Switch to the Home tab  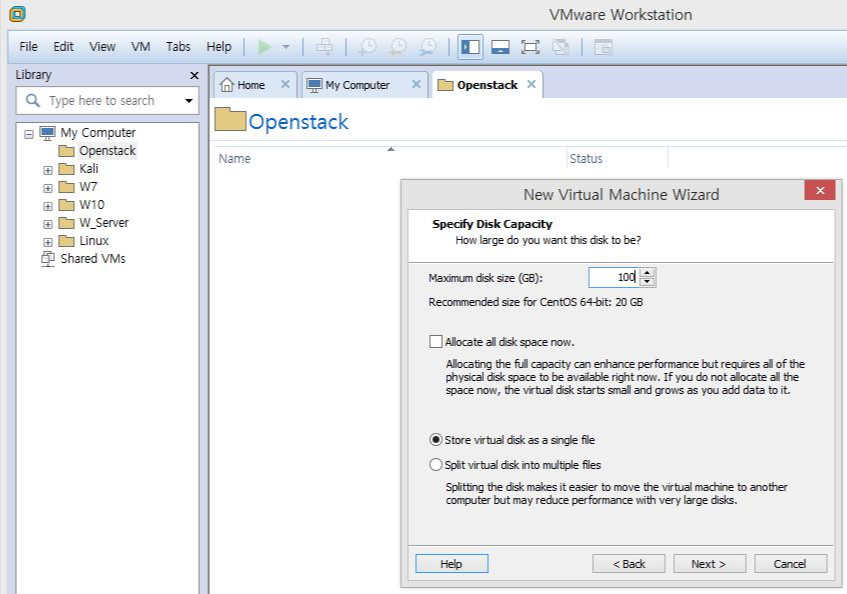coord(251,85)
